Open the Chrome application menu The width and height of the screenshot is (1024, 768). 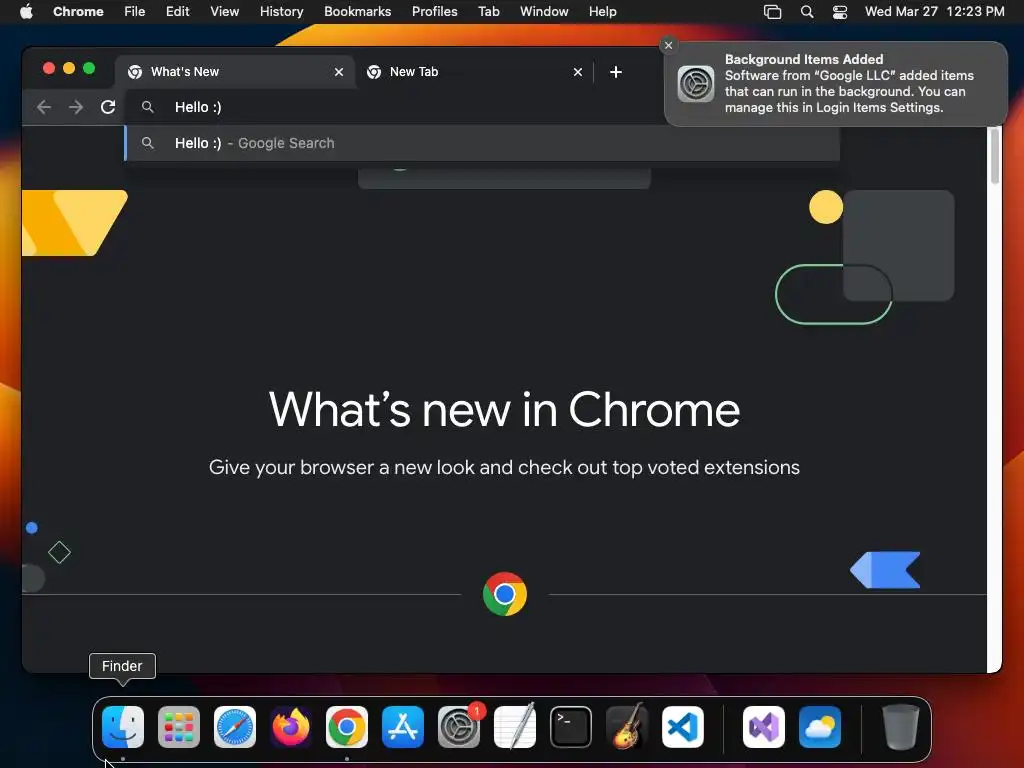(x=78, y=12)
